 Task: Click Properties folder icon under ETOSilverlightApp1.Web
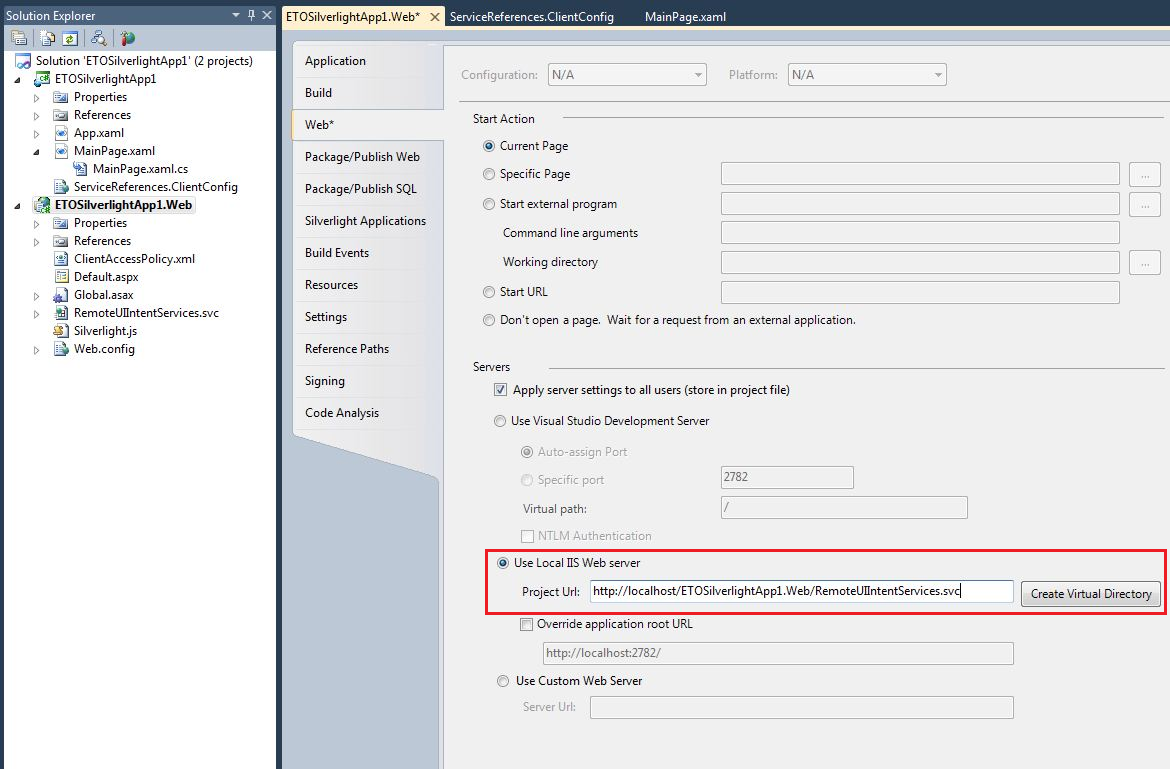61,223
